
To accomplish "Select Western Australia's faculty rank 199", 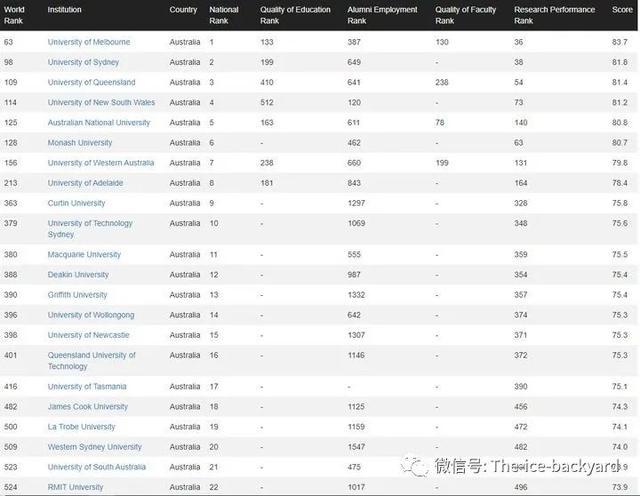I will [442, 163].
